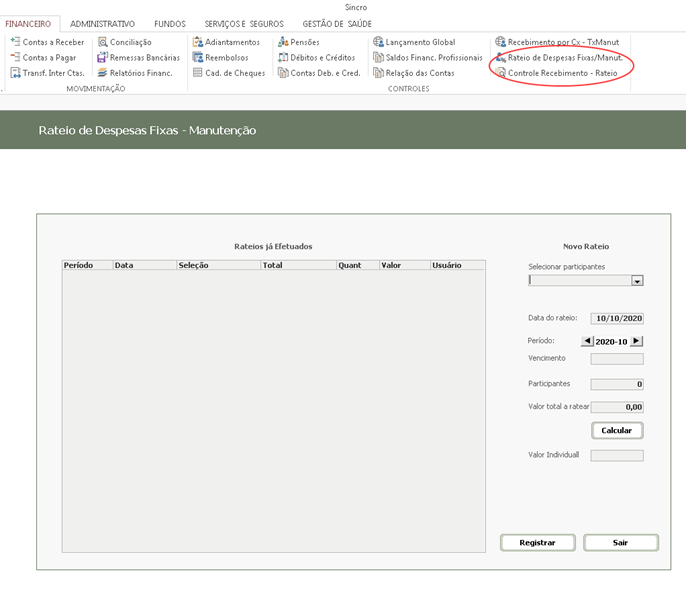Open Controle Recebimento - Rateio
This screenshot has height=593, width=686.
[561, 73]
